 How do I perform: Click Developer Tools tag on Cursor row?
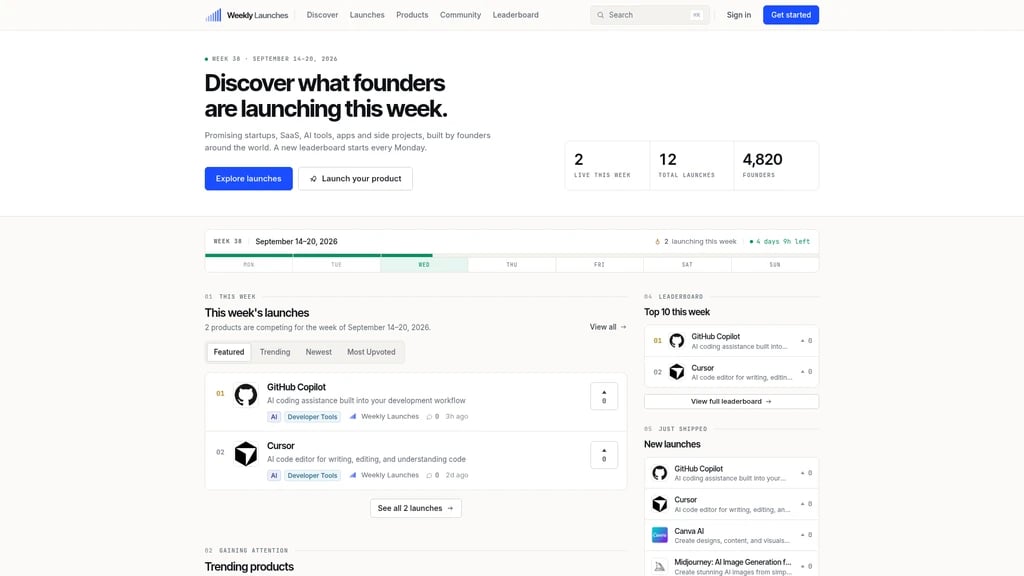pos(312,475)
